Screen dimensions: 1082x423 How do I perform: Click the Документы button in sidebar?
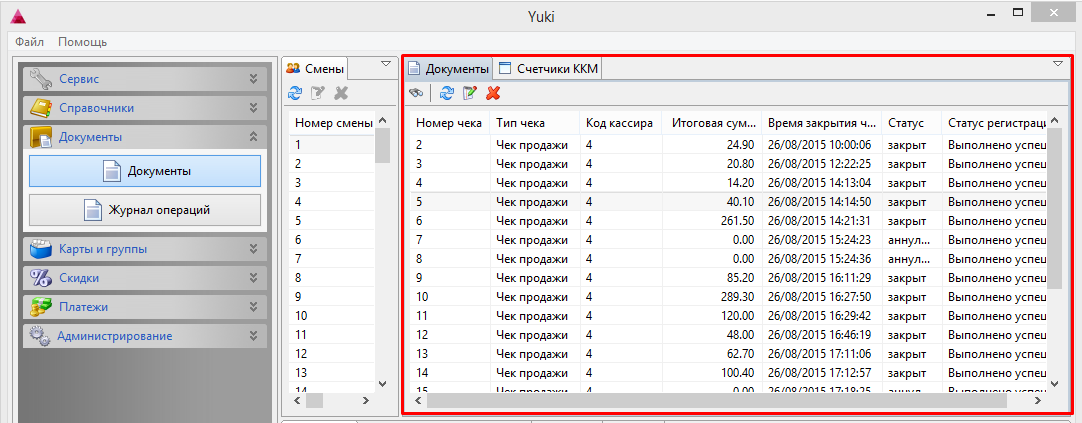click(x=145, y=171)
